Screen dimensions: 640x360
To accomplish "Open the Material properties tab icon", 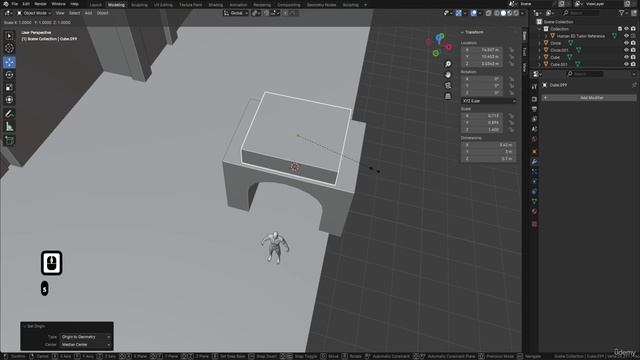I will 534,211.
